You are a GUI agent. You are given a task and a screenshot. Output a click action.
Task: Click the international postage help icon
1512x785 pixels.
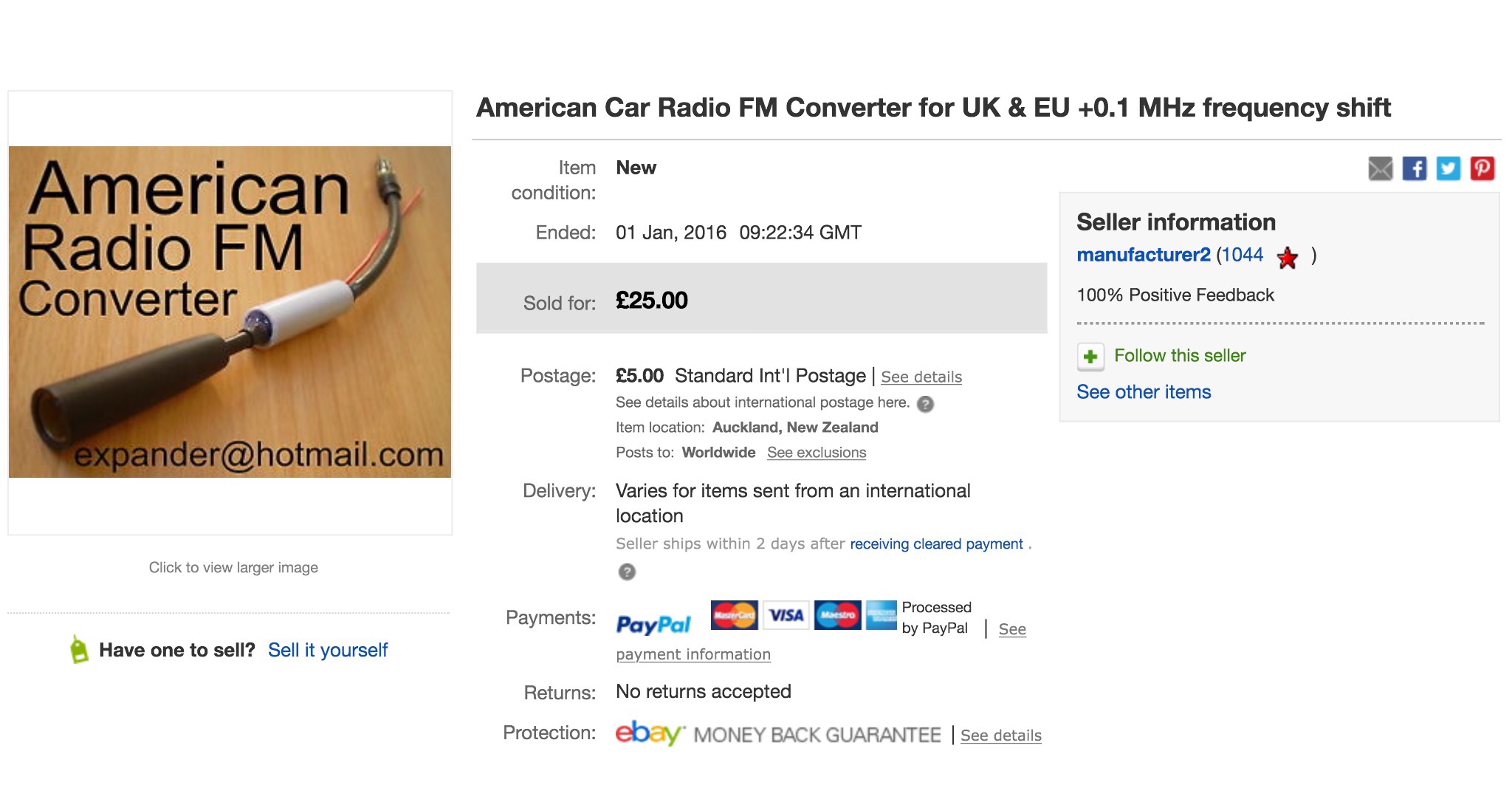pyautogui.click(x=925, y=404)
